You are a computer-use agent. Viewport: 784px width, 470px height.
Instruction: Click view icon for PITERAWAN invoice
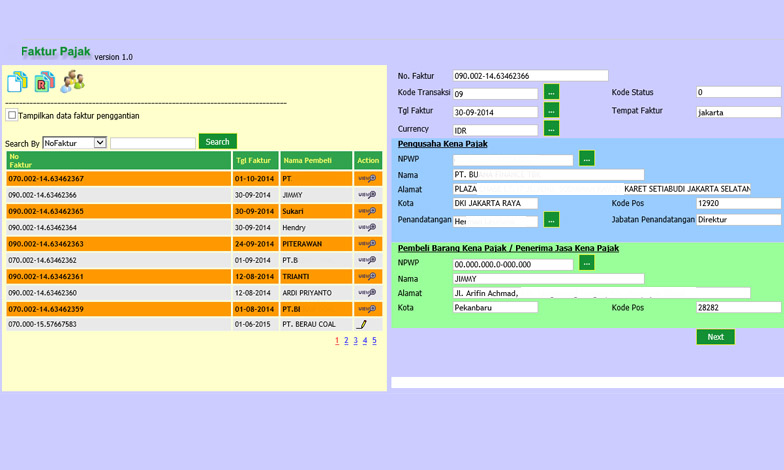(367, 244)
